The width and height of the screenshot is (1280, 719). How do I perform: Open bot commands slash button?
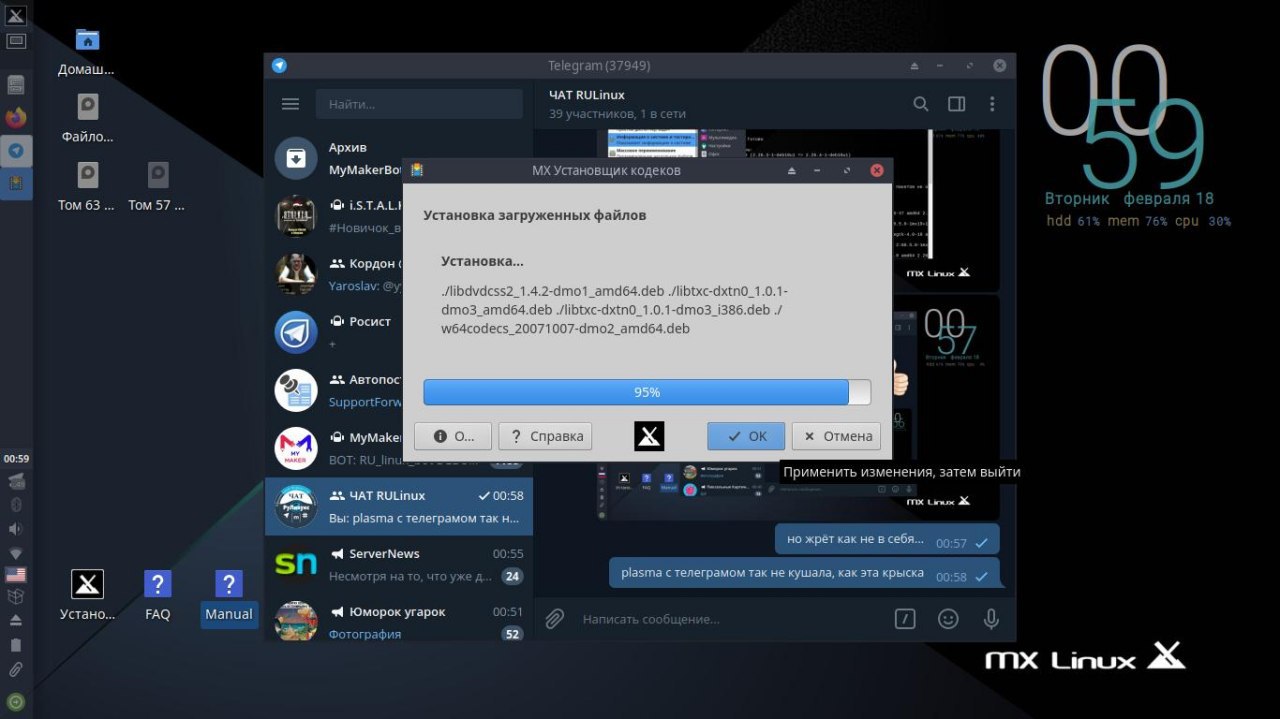pyautogui.click(x=905, y=619)
